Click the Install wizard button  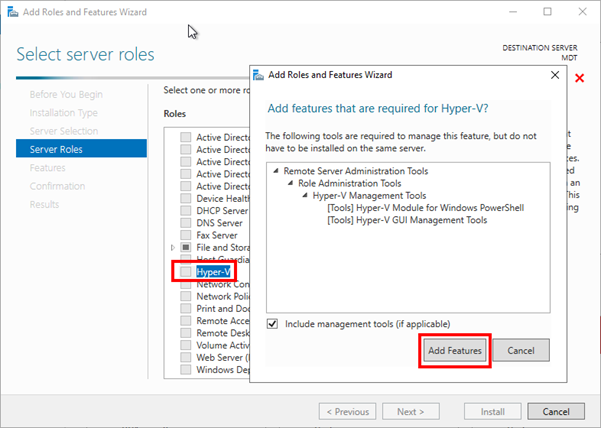493,412
